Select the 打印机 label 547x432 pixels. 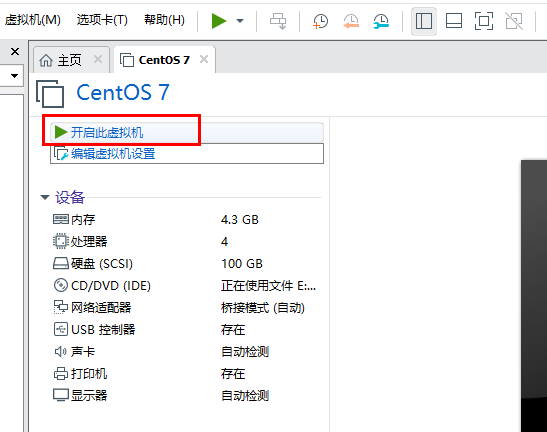point(89,373)
